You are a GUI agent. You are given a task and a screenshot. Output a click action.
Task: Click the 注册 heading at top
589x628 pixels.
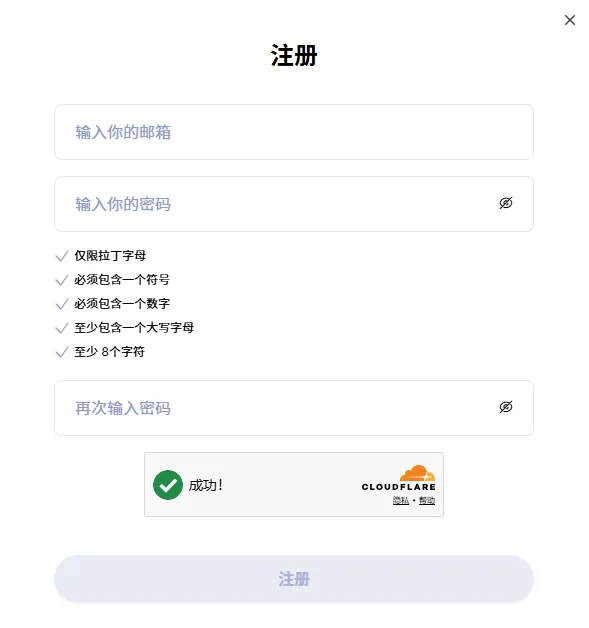pyautogui.click(x=293, y=55)
